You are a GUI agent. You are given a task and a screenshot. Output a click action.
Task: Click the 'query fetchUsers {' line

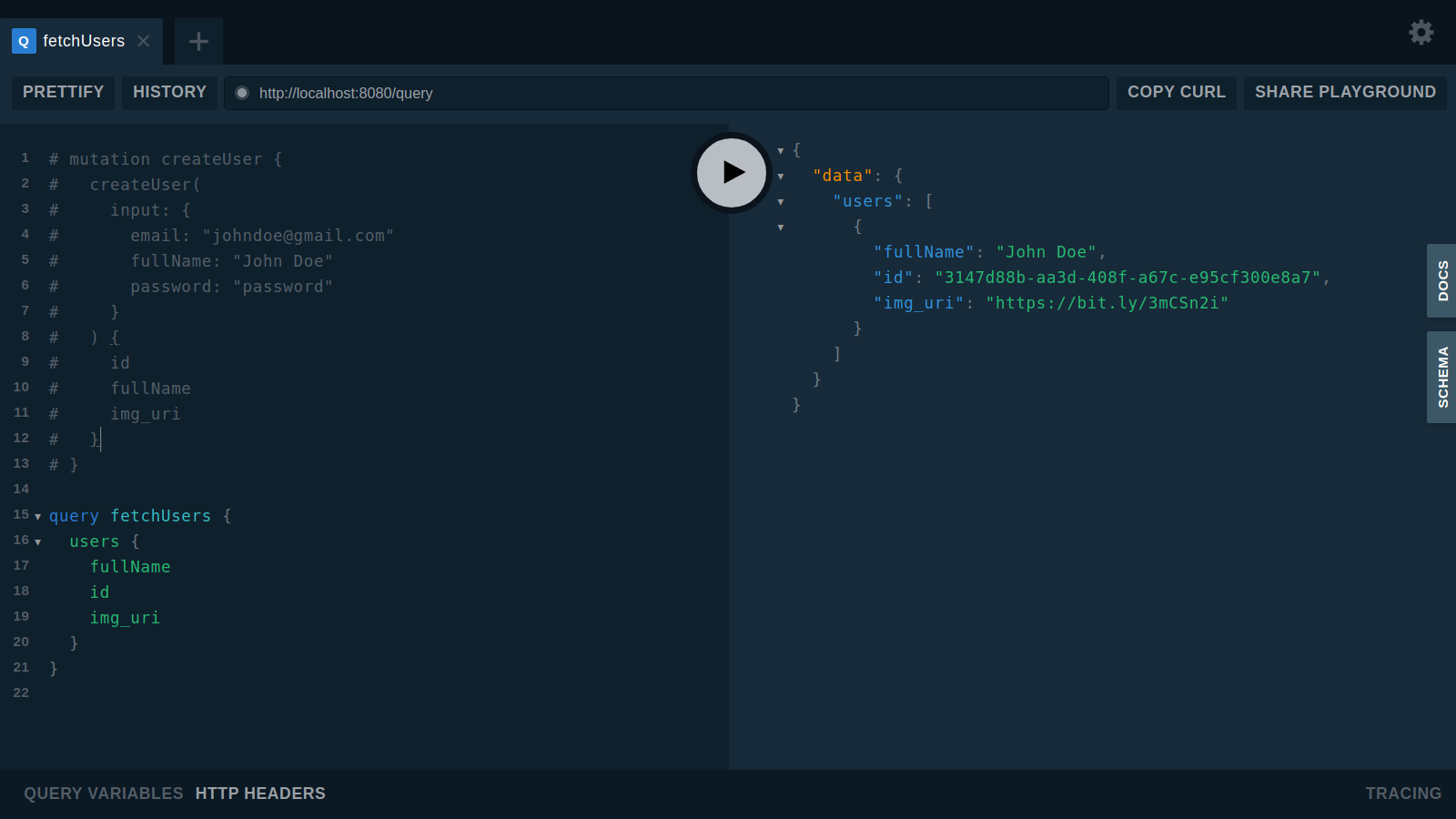140,516
